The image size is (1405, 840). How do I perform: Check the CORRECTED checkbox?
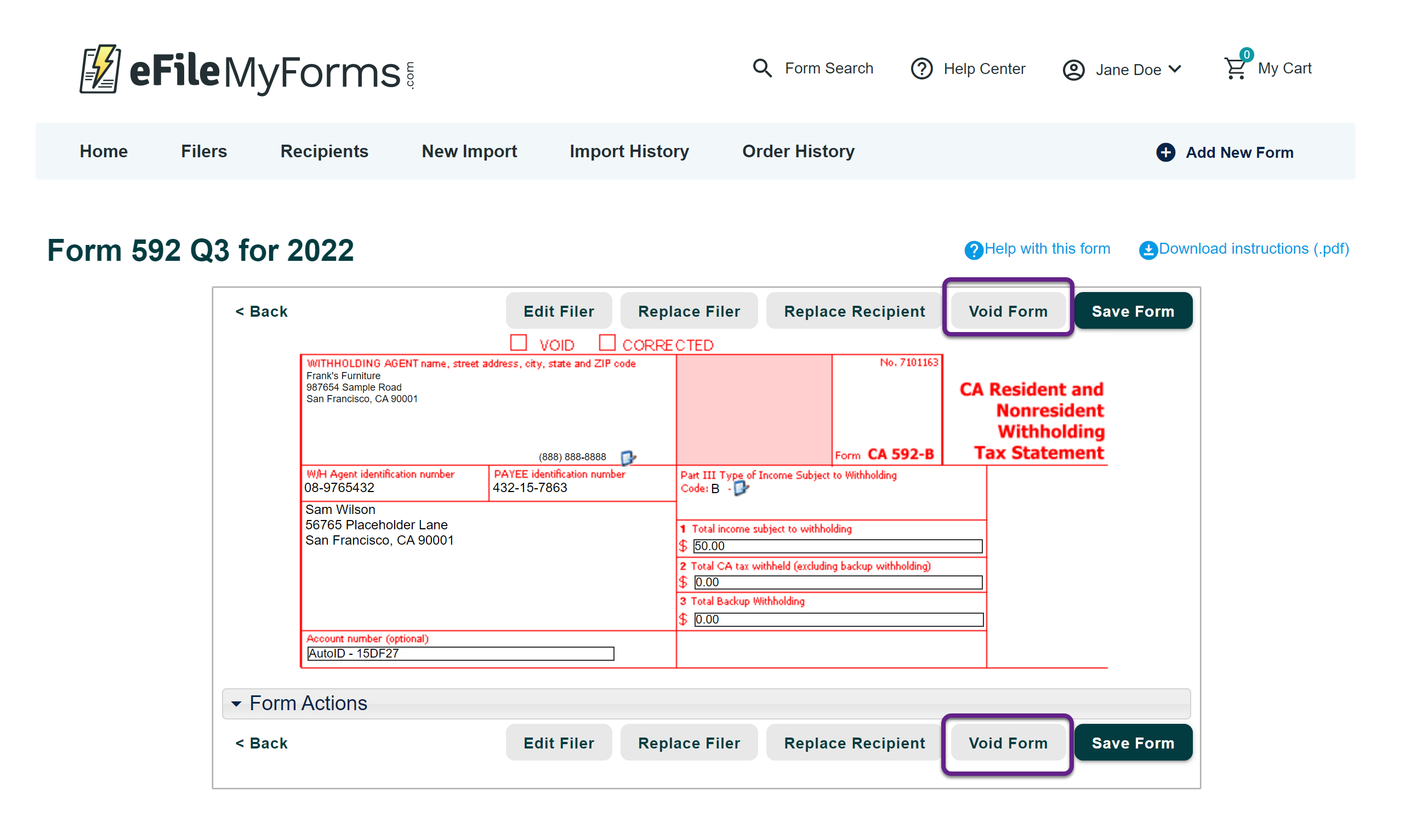(x=606, y=343)
